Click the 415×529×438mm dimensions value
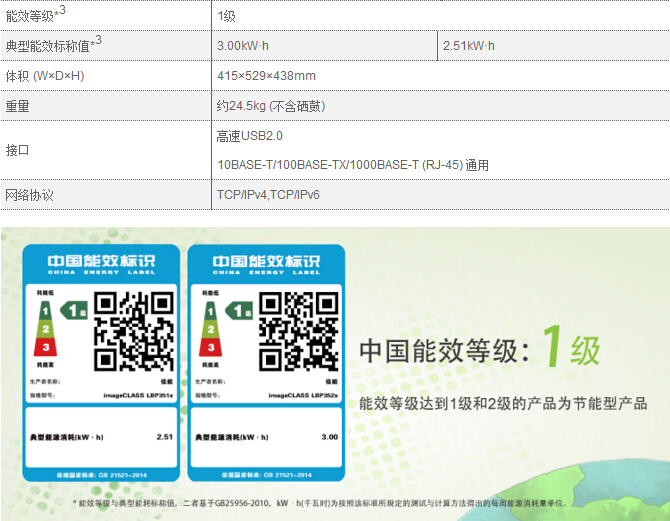 click(x=266, y=76)
